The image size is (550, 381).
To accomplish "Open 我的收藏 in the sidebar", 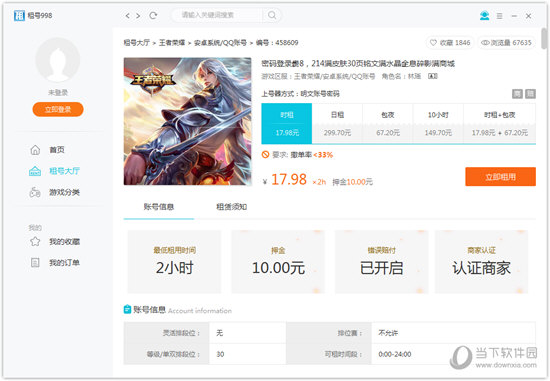I will click(x=65, y=242).
